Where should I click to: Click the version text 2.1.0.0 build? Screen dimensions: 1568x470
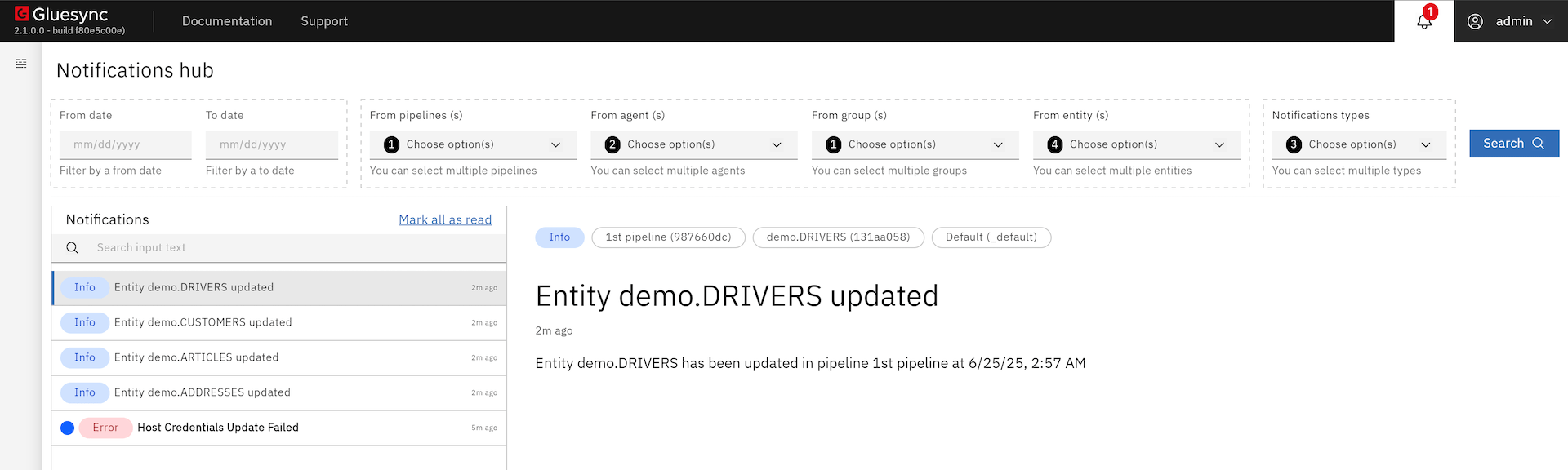(69, 31)
